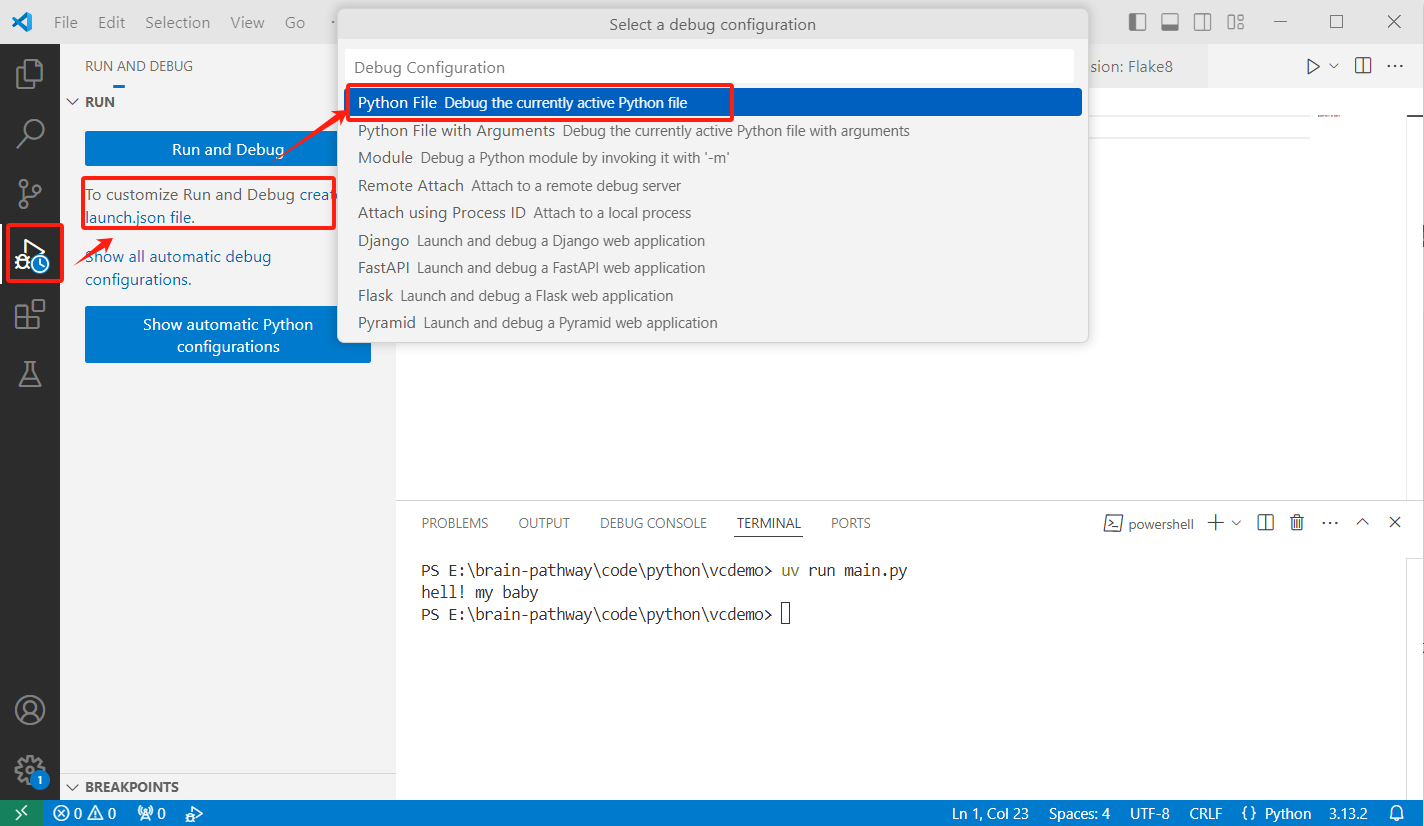Viewport: 1424px width, 826px height.
Task: Open the Testing flask icon view
Action: pos(30,374)
